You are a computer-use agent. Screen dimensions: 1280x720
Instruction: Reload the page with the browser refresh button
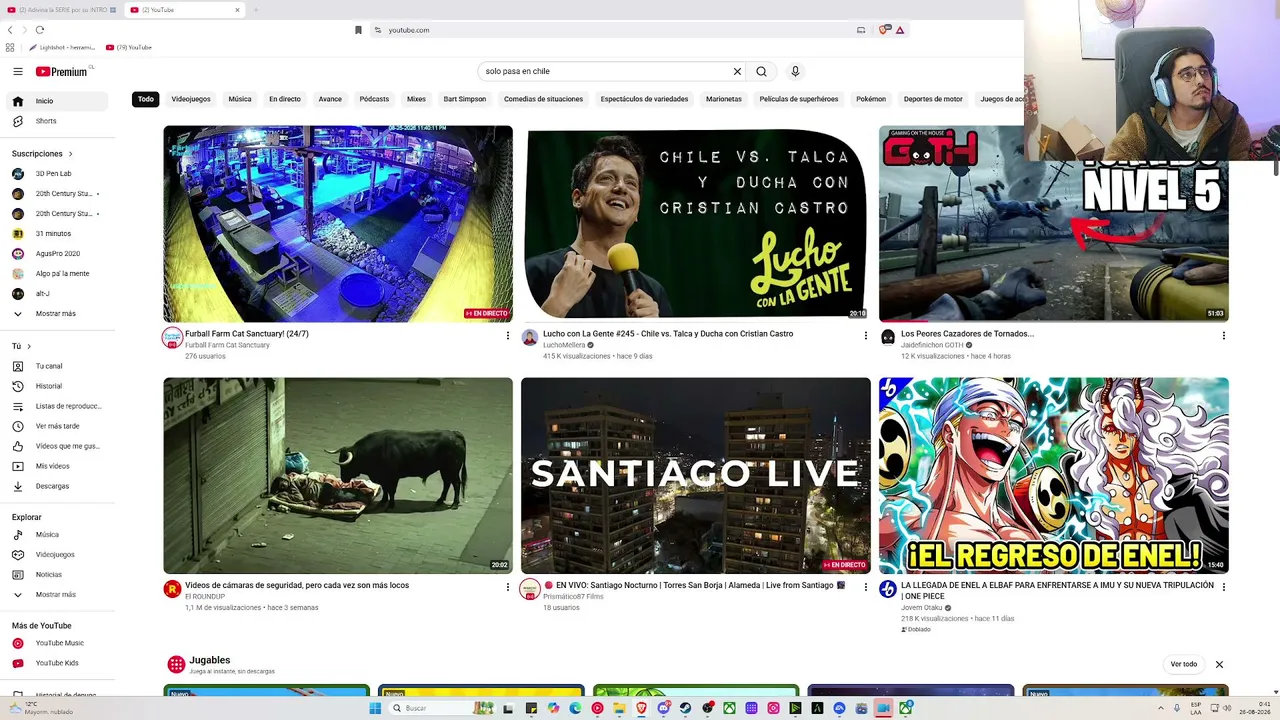point(40,30)
